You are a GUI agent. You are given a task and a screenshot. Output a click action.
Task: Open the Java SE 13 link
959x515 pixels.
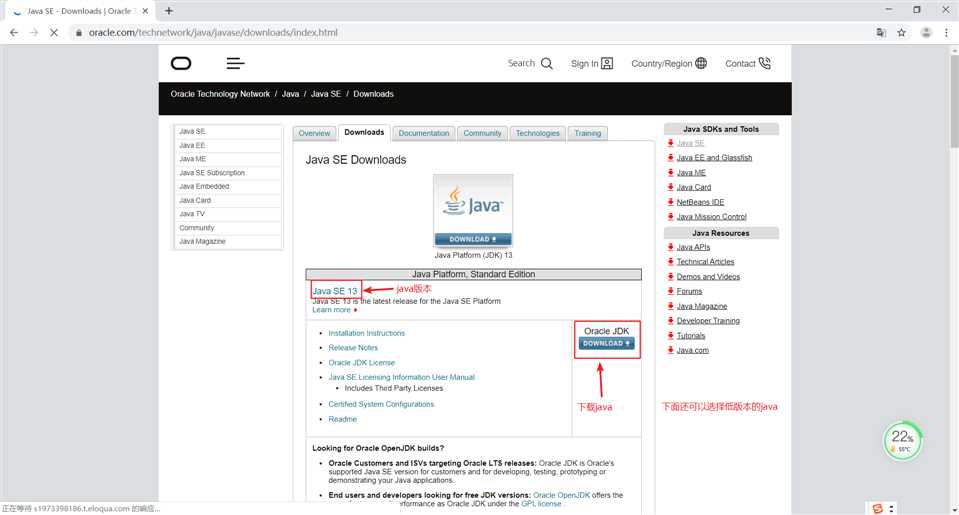335,291
